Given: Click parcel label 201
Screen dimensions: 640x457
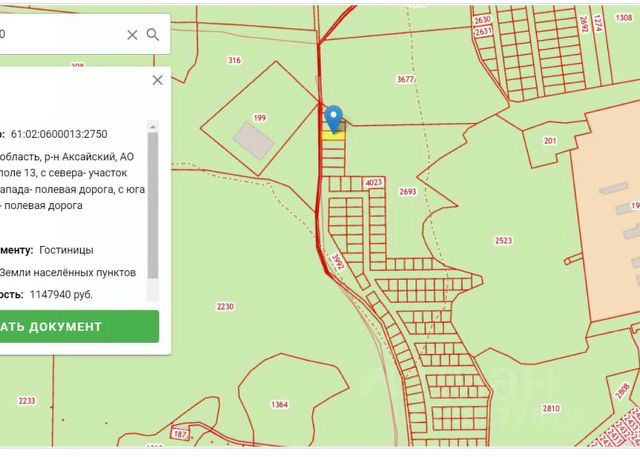Looking at the screenshot, I should 550,141.
